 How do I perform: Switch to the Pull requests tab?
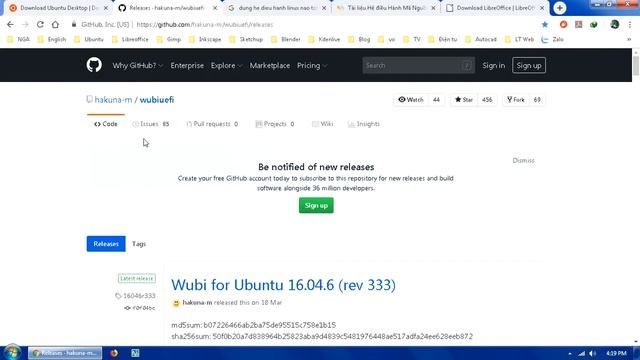point(212,124)
